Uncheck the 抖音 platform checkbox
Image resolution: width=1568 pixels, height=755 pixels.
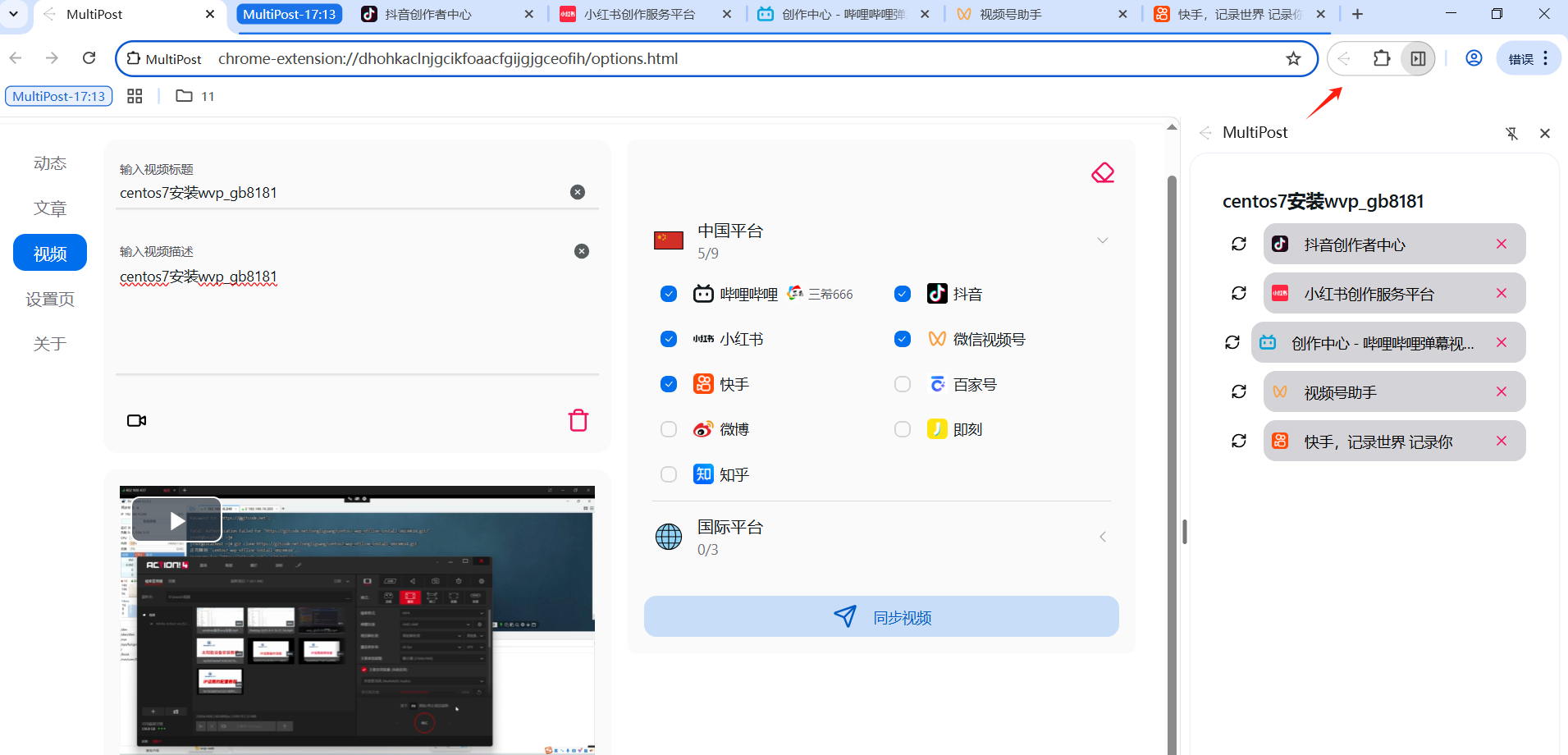[x=903, y=294]
